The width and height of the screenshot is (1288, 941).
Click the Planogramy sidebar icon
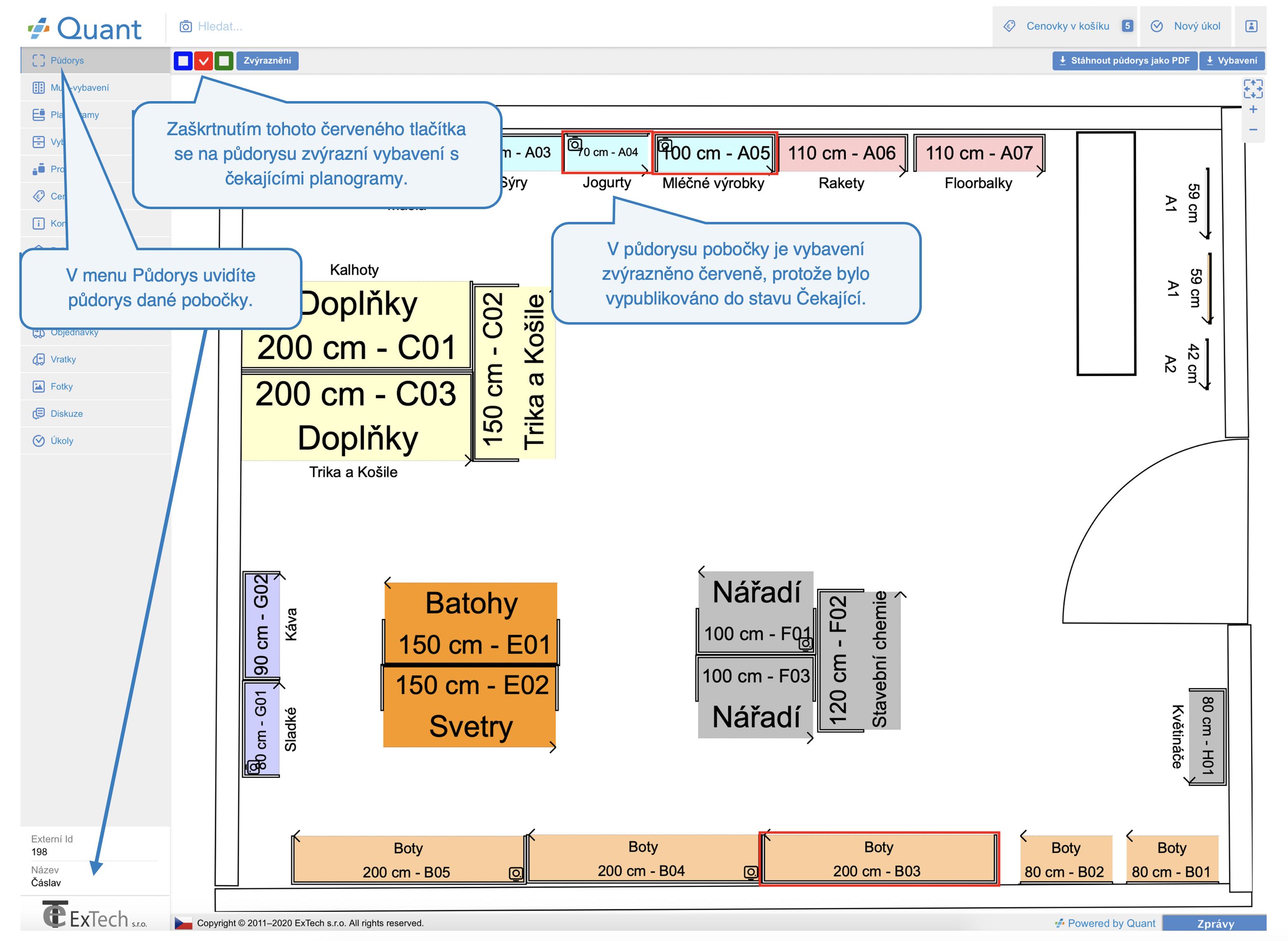click(38, 115)
